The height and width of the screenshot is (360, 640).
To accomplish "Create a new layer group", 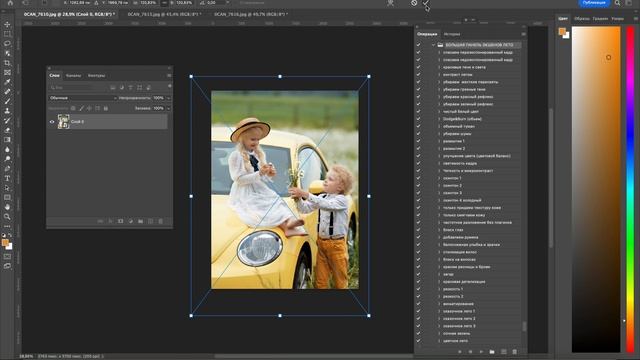I will tap(140, 221).
